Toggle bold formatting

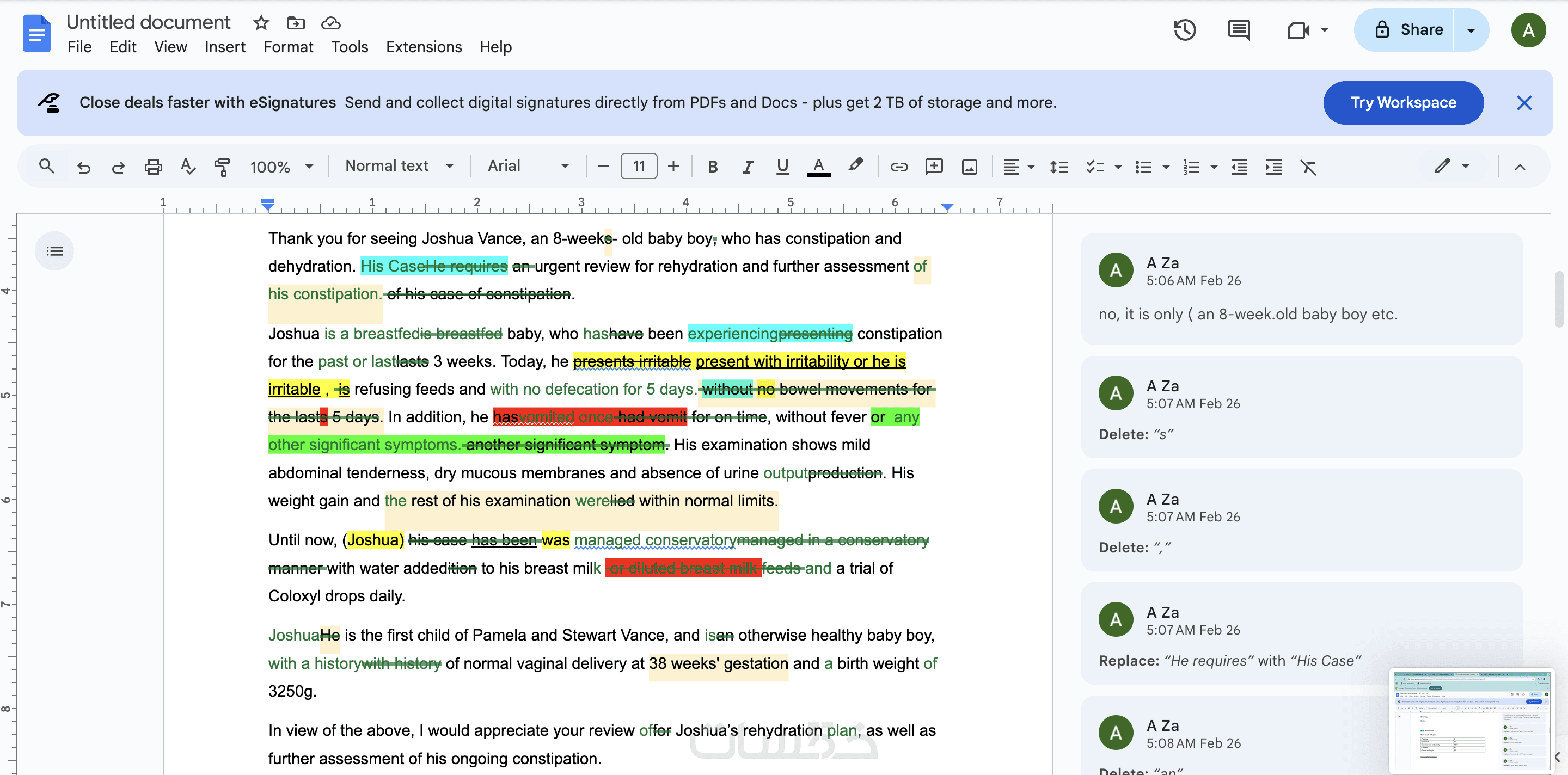712,167
